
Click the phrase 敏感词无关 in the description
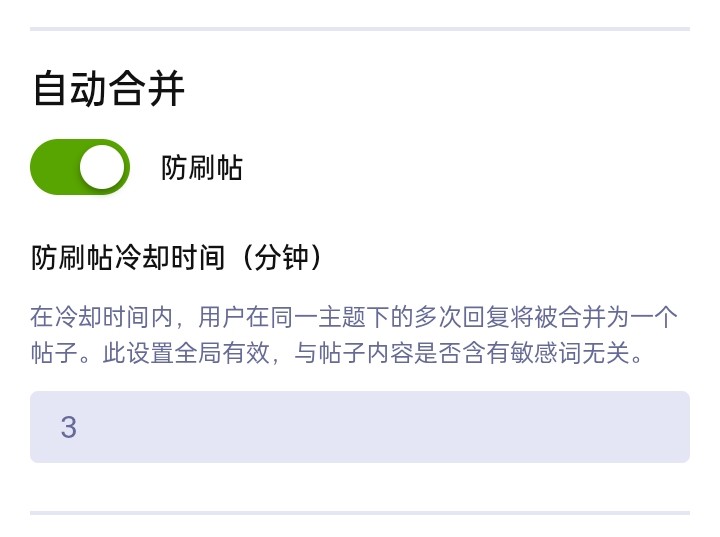click(571, 354)
